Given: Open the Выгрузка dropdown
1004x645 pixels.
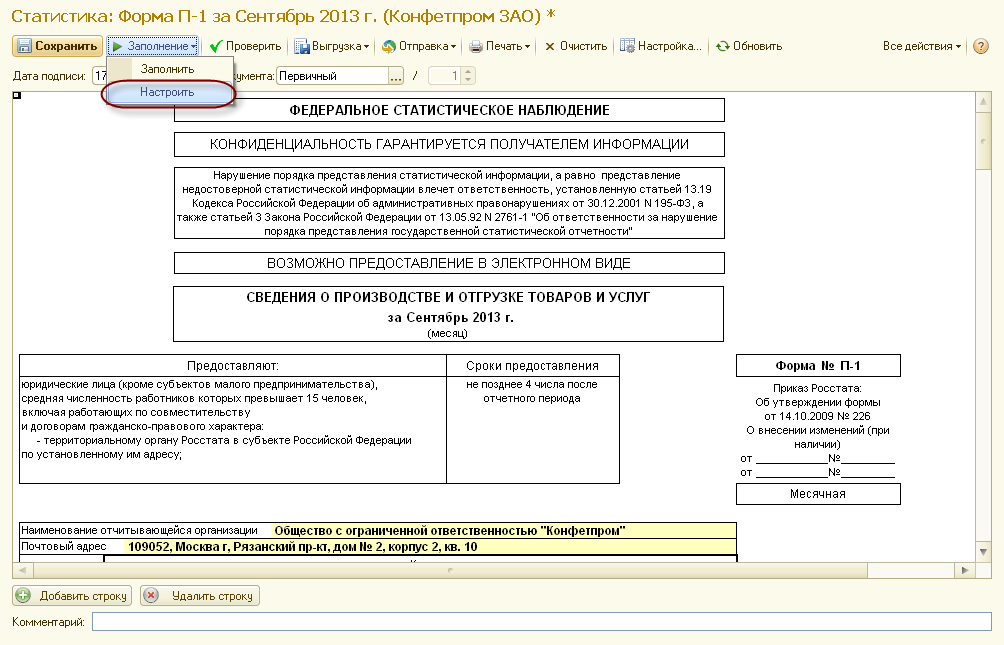Looking at the screenshot, I should [332, 46].
